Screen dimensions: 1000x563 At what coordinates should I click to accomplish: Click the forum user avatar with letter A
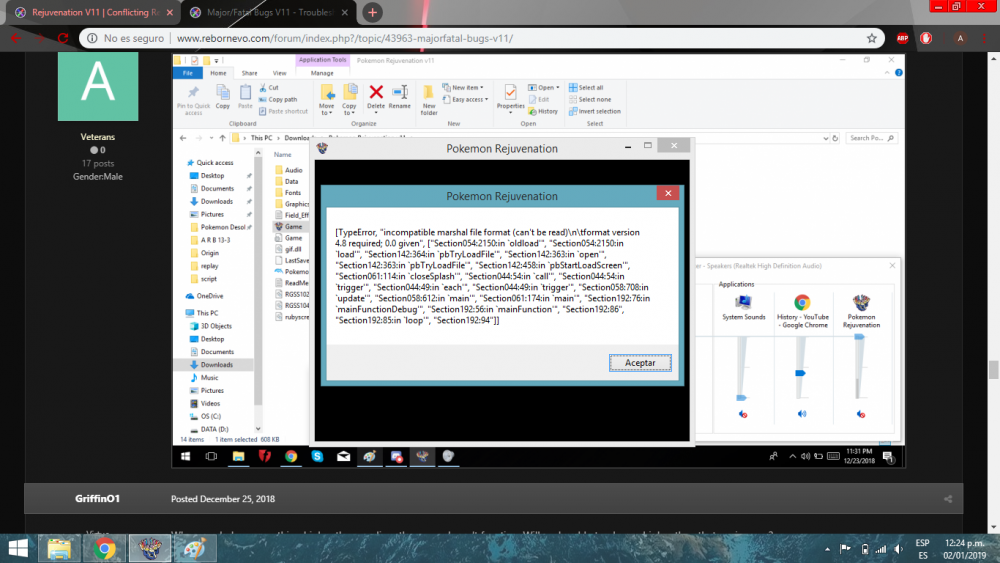(98, 86)
